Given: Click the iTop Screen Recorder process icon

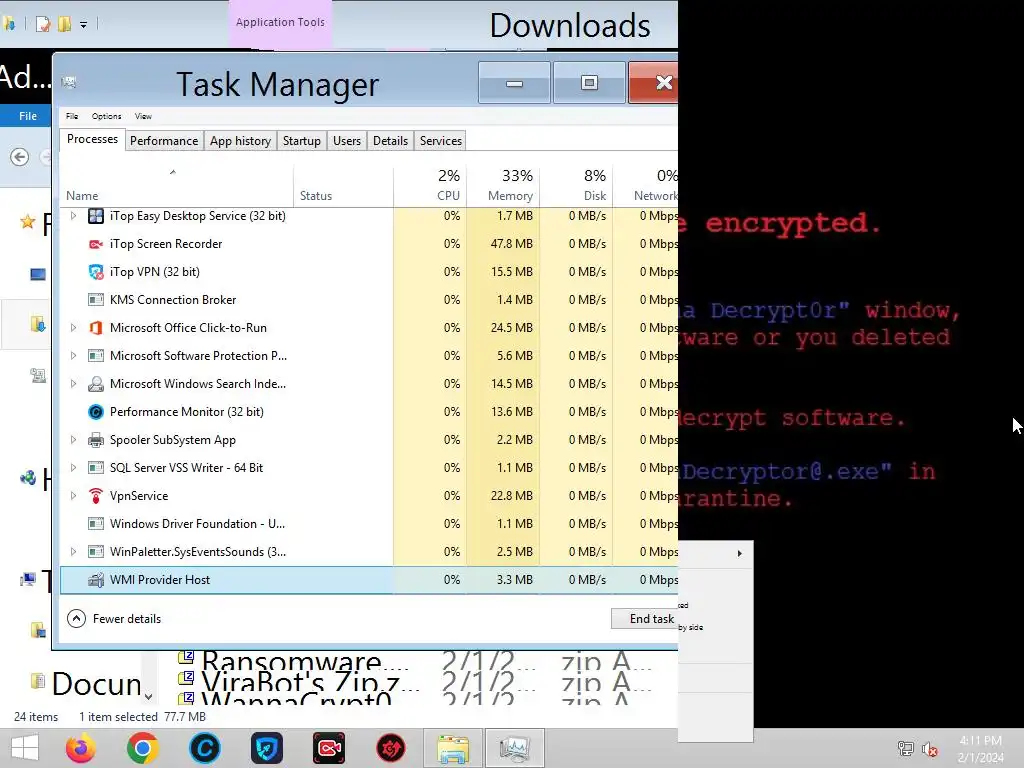Looking at the screenshot, I should [x=96, y=244].
